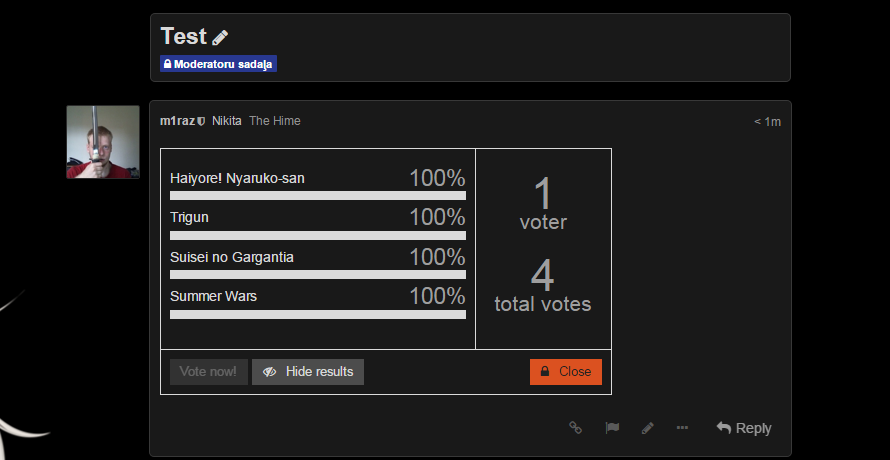Viewport: 890px width, 460px height.
Task: Click the name Nikita
Action: pos(227,121)
